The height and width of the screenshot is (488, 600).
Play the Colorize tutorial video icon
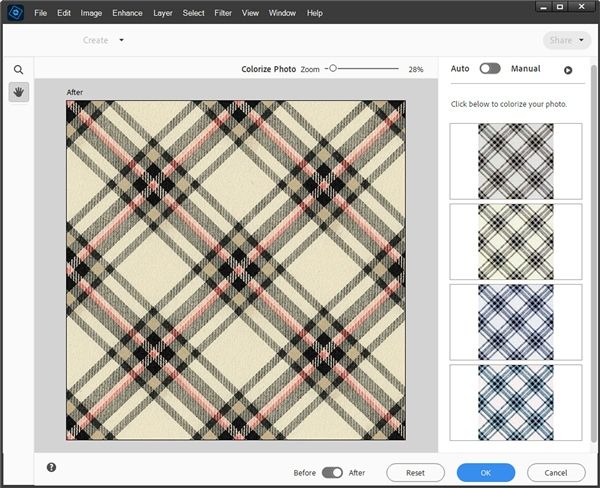coord(568,70)
